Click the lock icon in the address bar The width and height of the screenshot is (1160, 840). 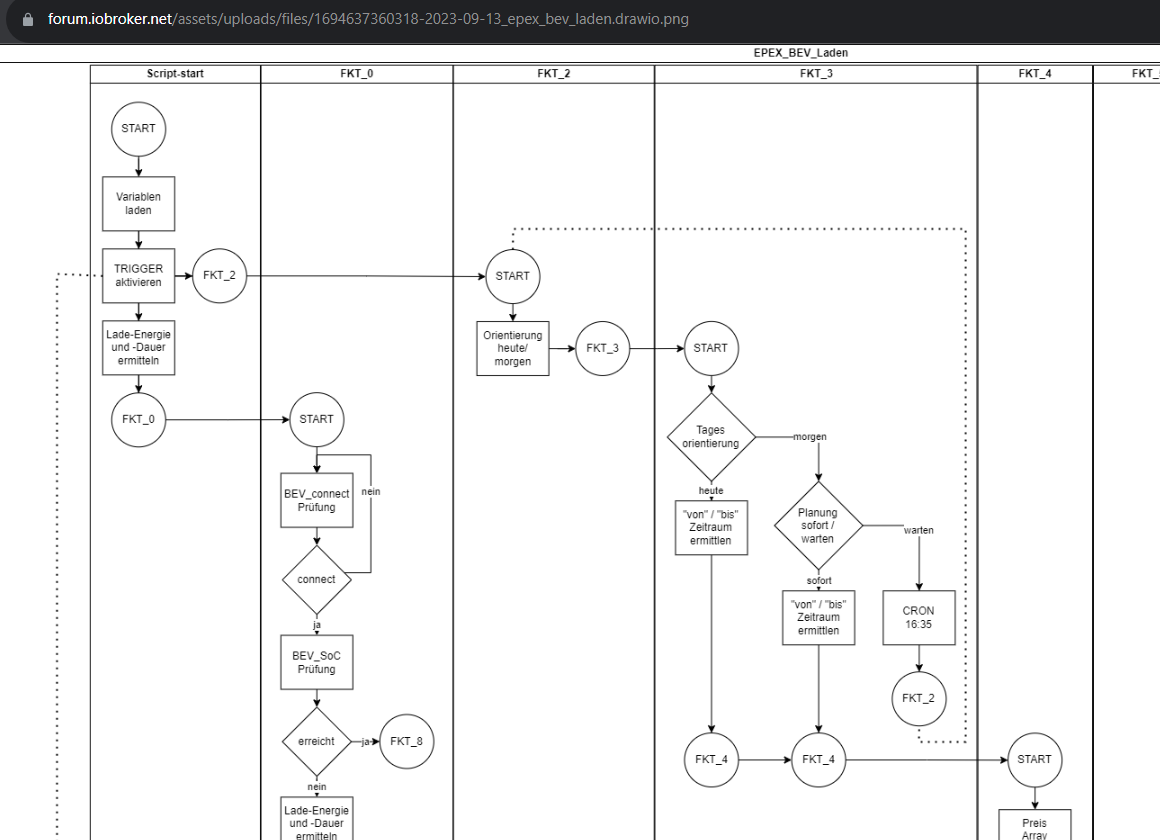point(27,19)
